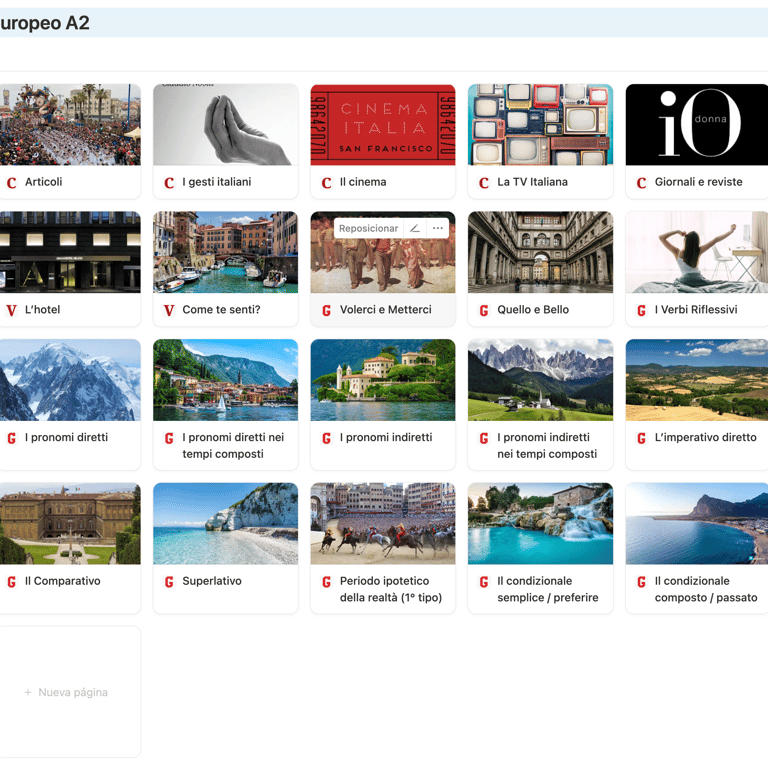The height and width of the screenshot is (768, 768).
Task: Click G icon beside Il condizionale semplice / preferire
Action: [x=484, y=581]
